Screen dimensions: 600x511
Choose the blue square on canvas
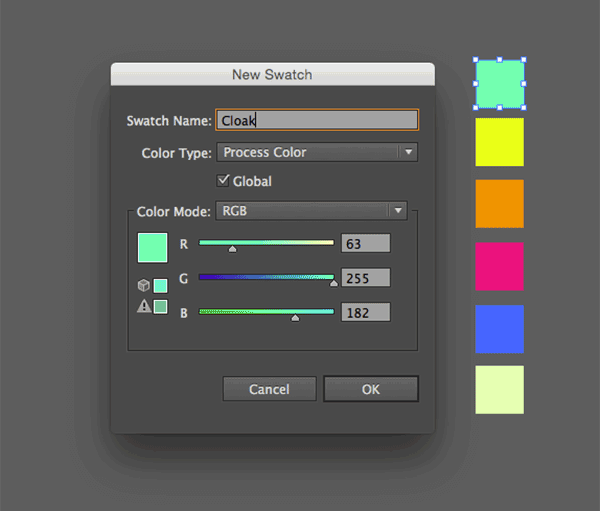click(x=499, y=329)
